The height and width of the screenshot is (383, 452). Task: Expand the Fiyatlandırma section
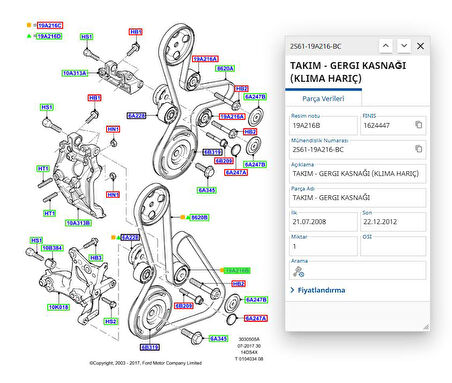click(318, 290)
